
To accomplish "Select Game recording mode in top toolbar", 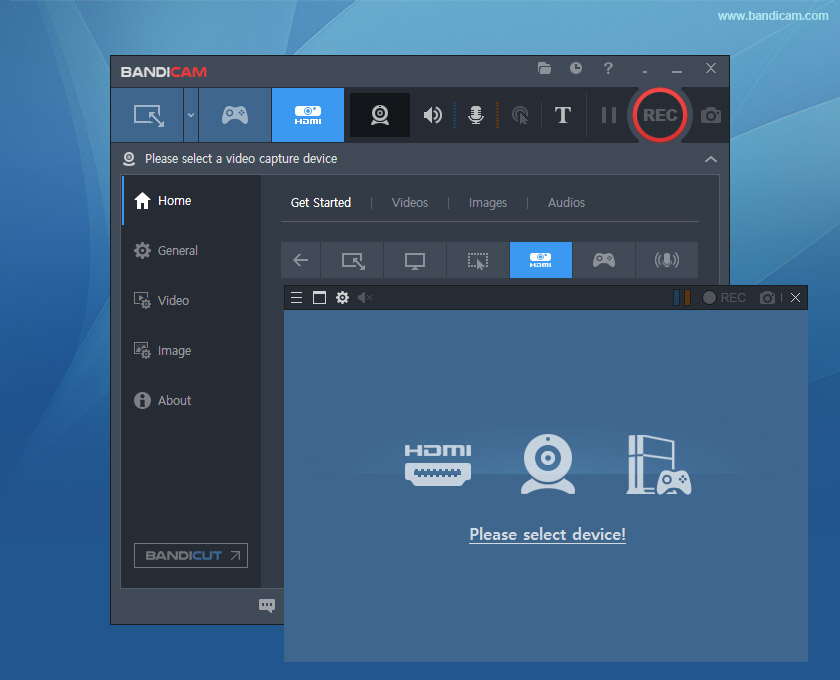I will pyautogui.click(x=235, y=115).
